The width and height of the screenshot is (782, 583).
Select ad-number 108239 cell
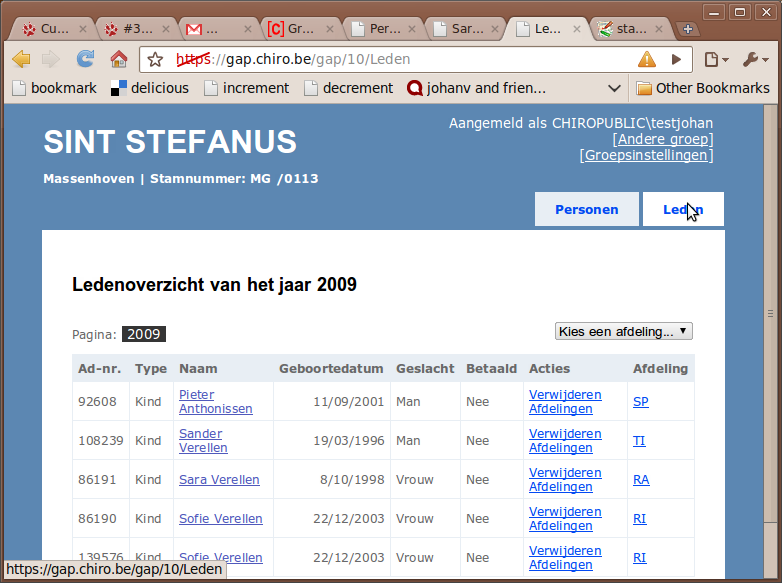tap(101, 441)
